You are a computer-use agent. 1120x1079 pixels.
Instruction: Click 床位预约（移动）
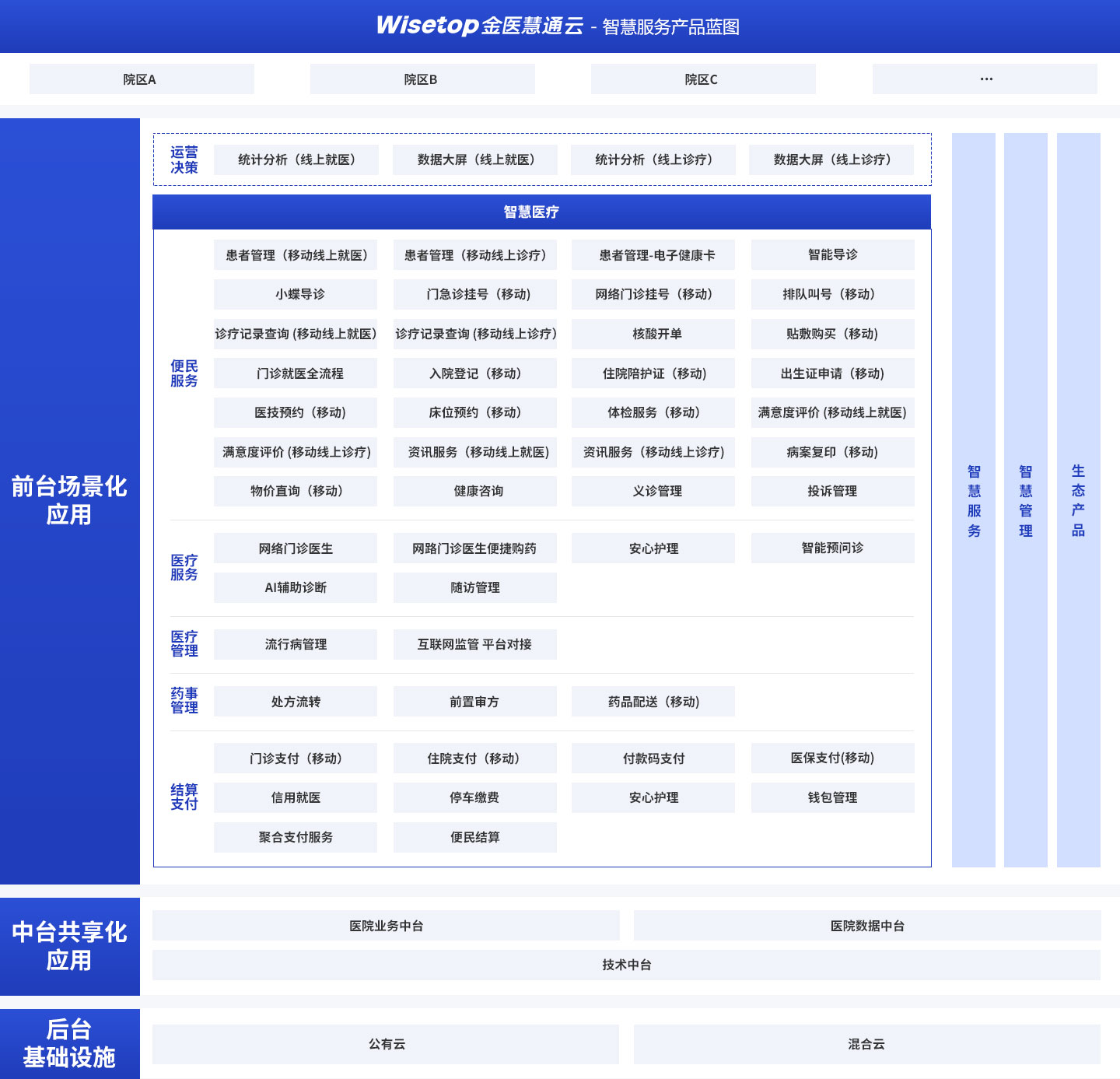tap(475, 412)
